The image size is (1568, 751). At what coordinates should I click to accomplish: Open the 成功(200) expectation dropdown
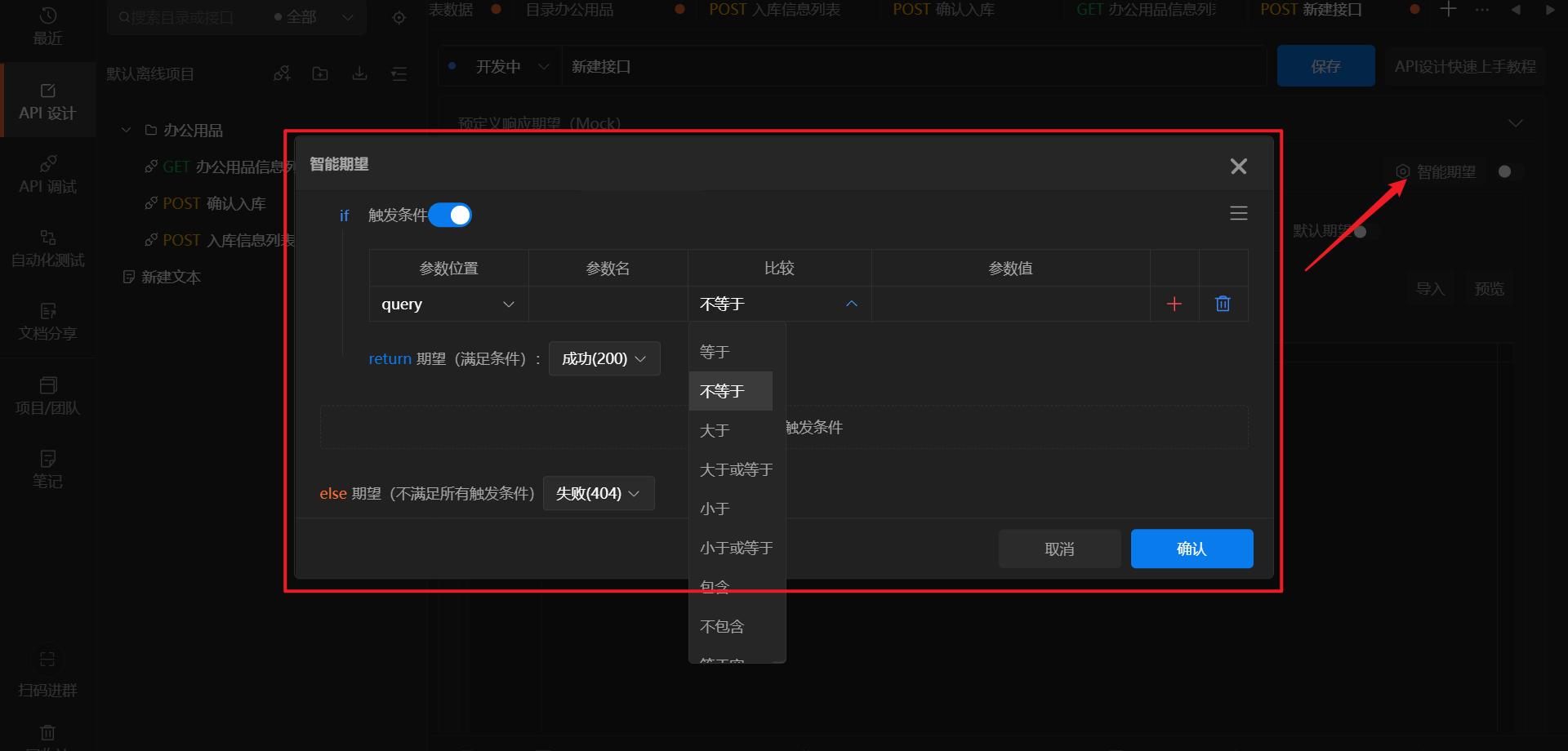coord(604,358)
